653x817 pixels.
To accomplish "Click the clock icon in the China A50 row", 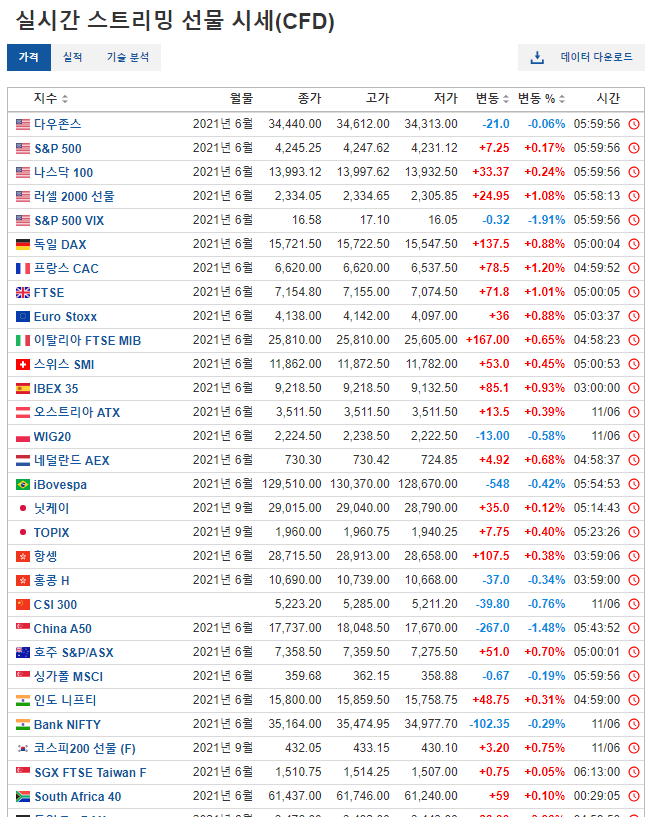I will tap(634, 628).
